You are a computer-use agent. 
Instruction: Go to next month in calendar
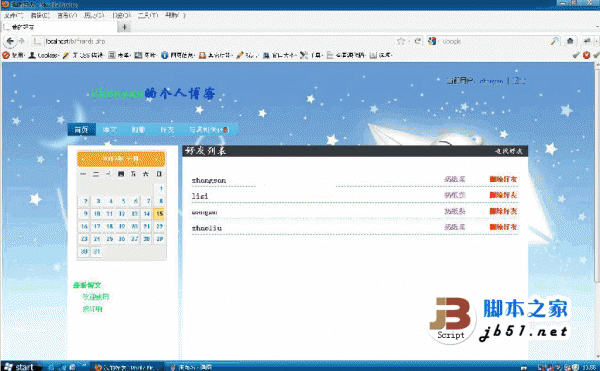[157, 159]
